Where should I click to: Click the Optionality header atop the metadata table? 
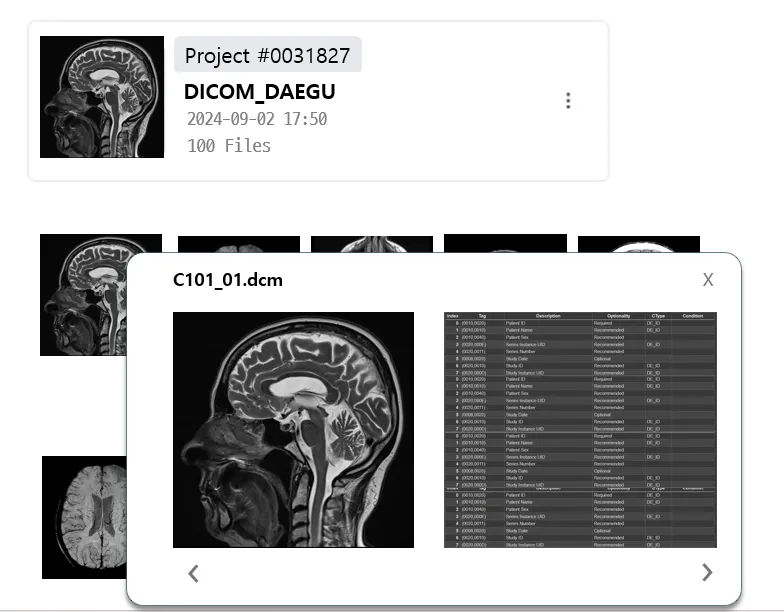618,316
